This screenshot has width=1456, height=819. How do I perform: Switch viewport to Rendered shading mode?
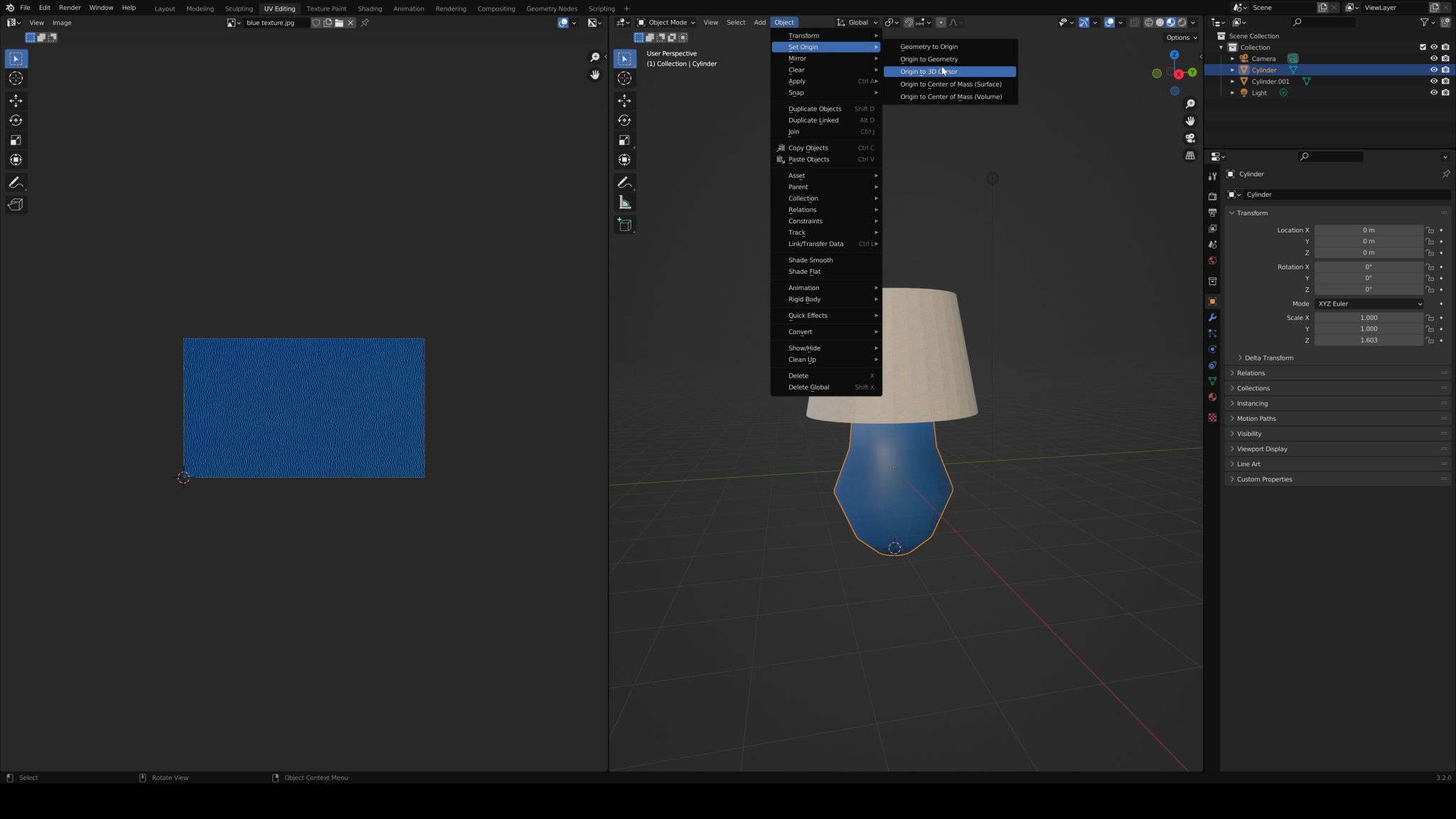(x=1181, y=22)
